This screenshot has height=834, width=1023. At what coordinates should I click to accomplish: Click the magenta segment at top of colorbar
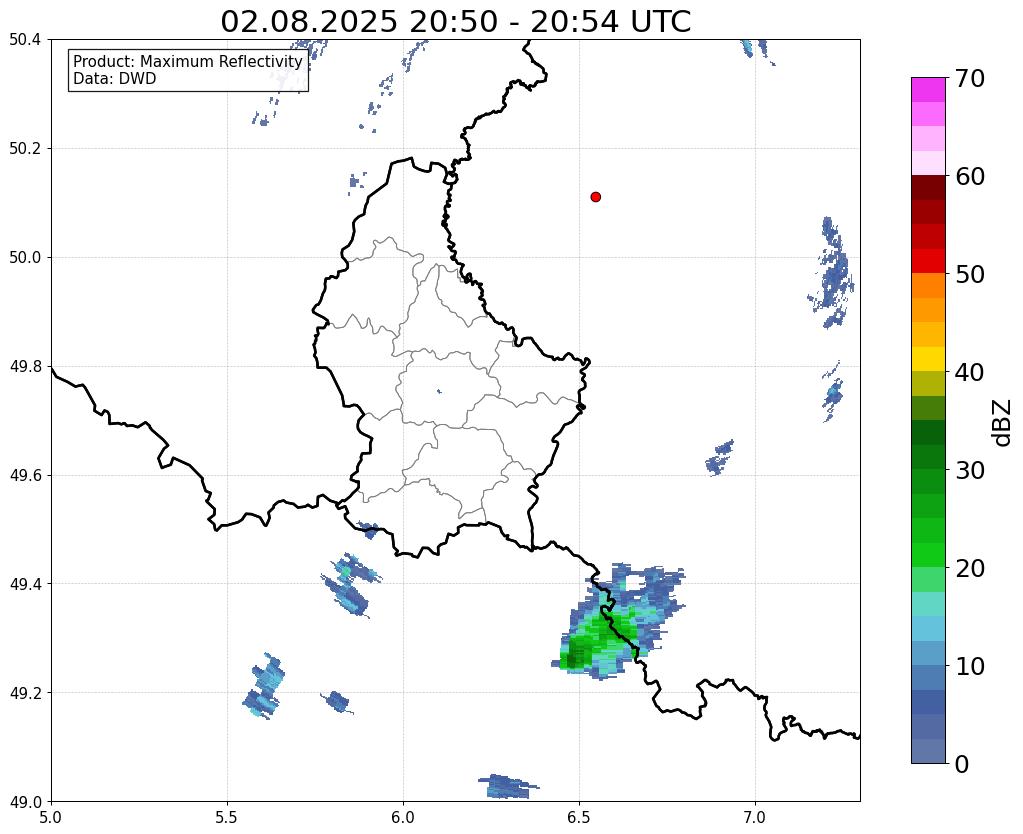click(928, 90)
